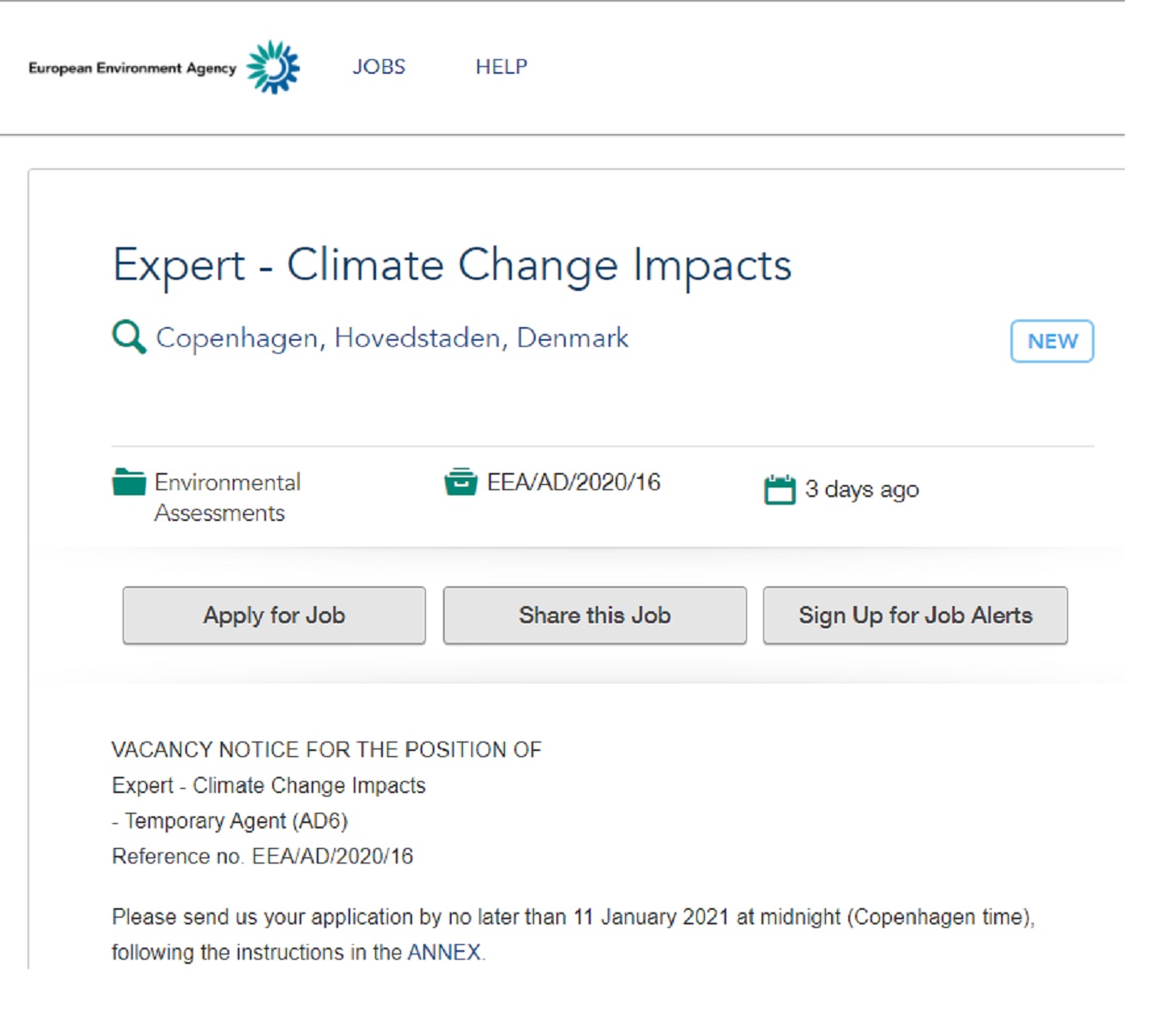Click the Environmental Assessments category text
The image size is (1159, 1036).
(228, 497)
